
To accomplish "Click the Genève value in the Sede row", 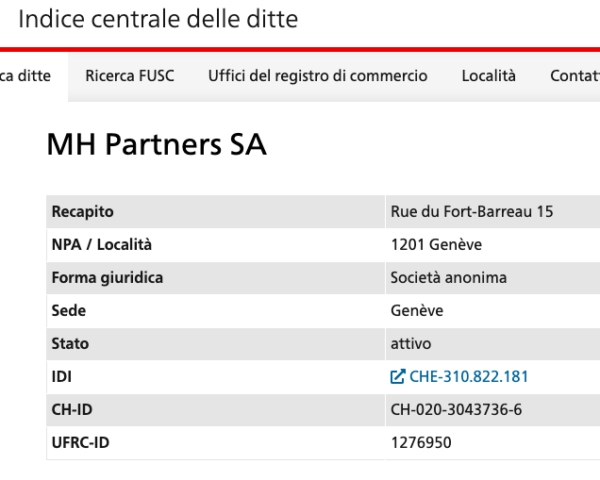I will 417,310.
